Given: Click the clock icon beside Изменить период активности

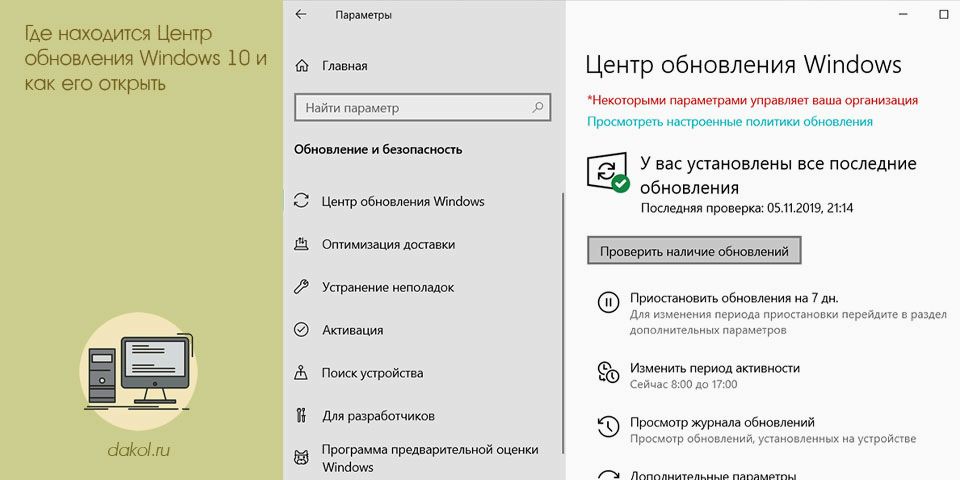Looking at the screenshot, I should 608,372.
